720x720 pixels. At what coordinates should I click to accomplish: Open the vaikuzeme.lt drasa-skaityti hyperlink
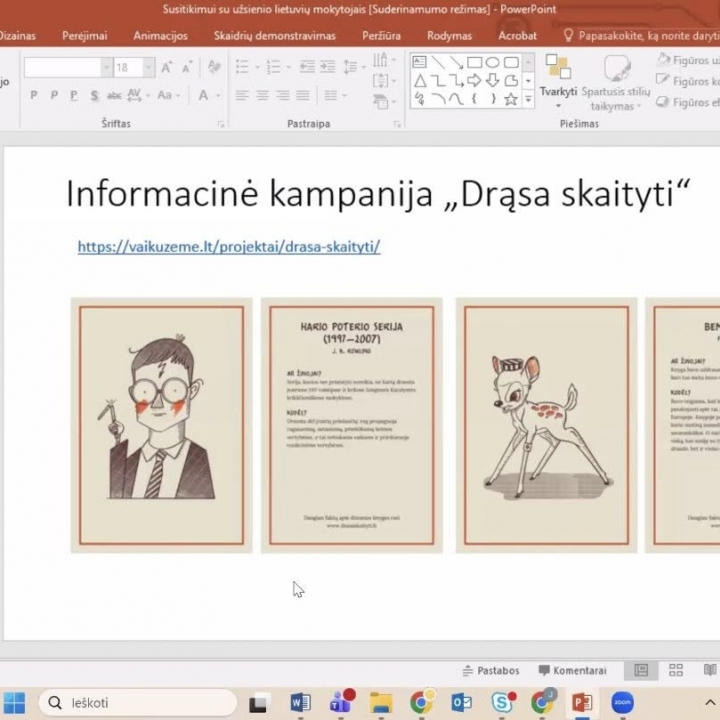(x=229, y=246)
